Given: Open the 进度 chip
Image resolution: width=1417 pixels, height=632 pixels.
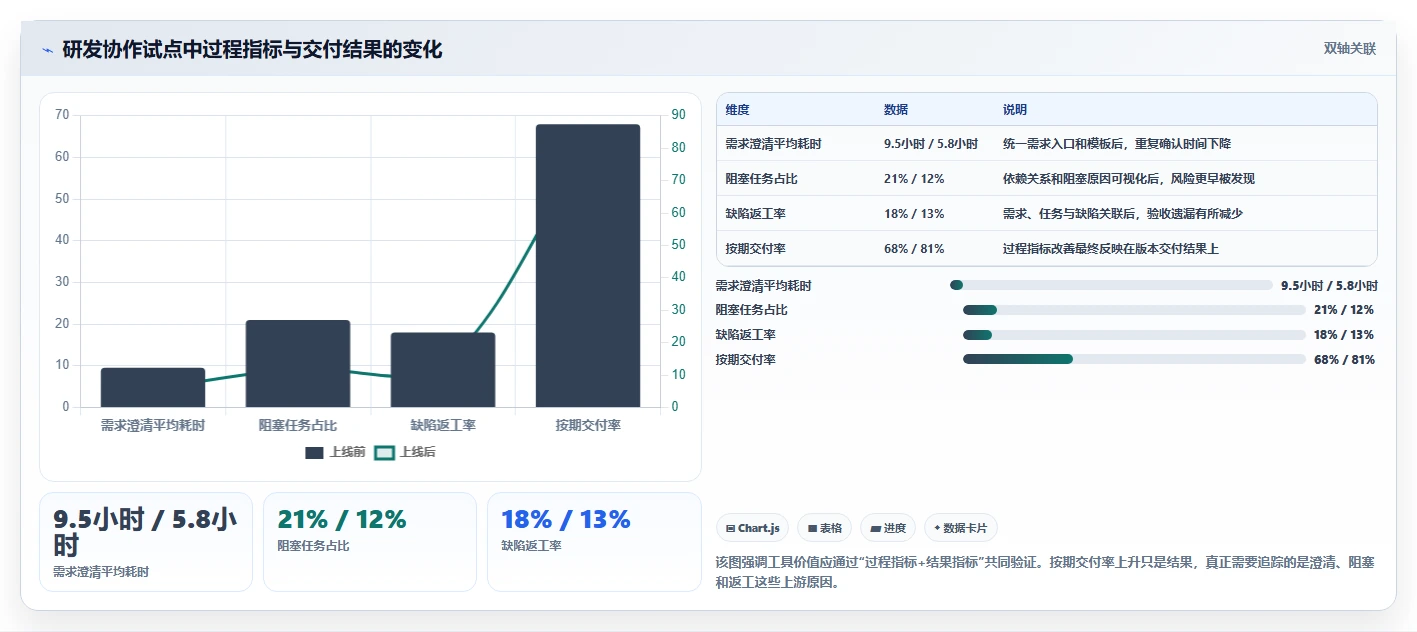Looking at the screenshot, I should (888, 528).
